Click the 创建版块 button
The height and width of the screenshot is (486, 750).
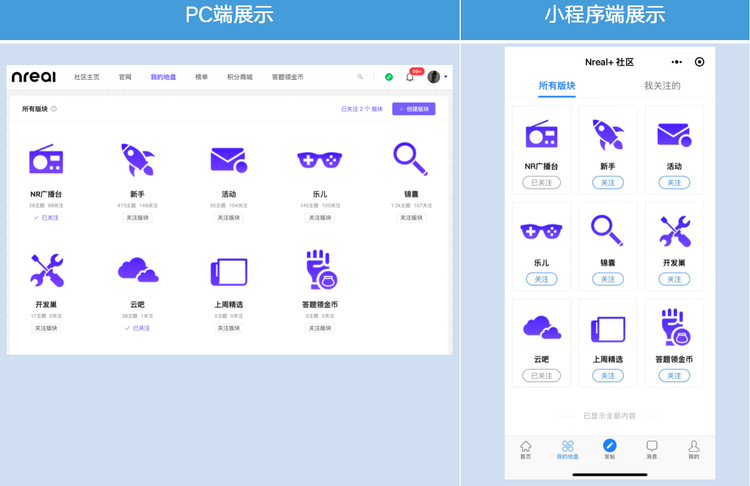pyautogui.click(x=414, y=109)
